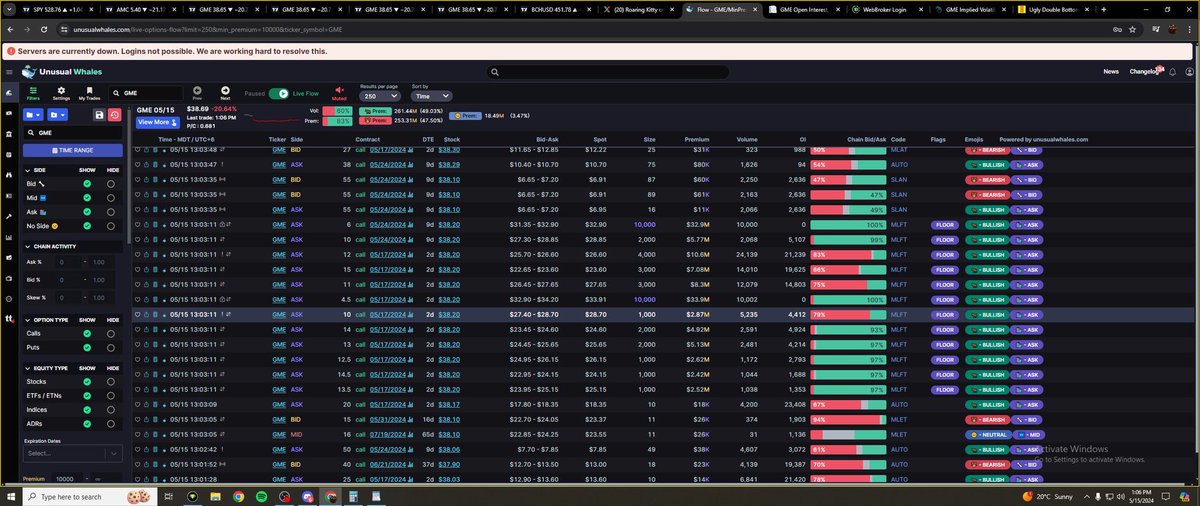Screen dimensions: 1200x506
Task: Click the $37.90 stock price link
Action: pos(449,464)
